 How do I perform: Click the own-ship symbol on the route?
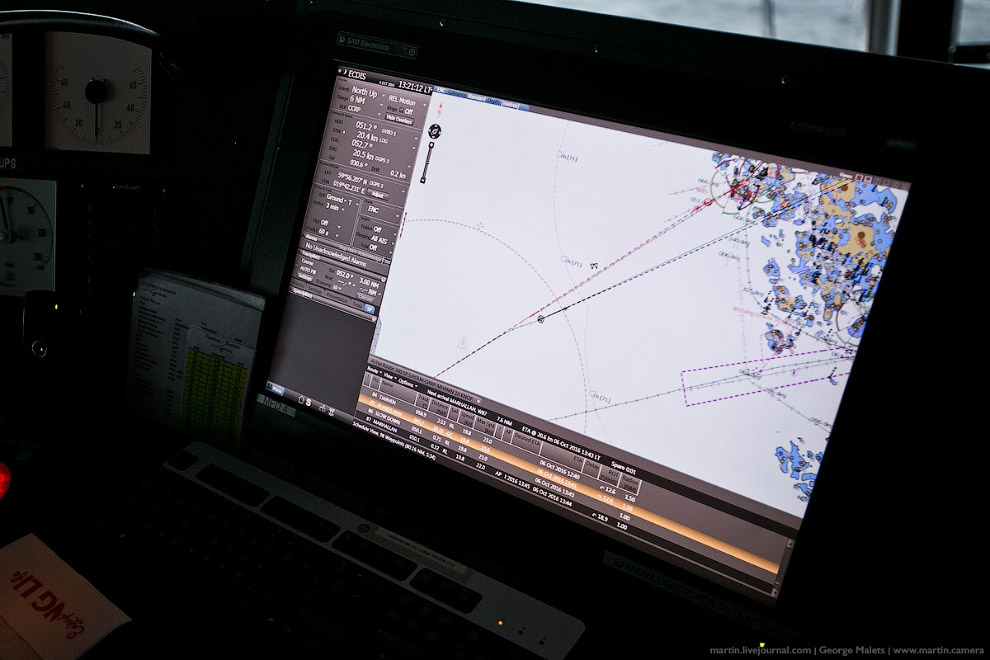[x=540, y=319]
